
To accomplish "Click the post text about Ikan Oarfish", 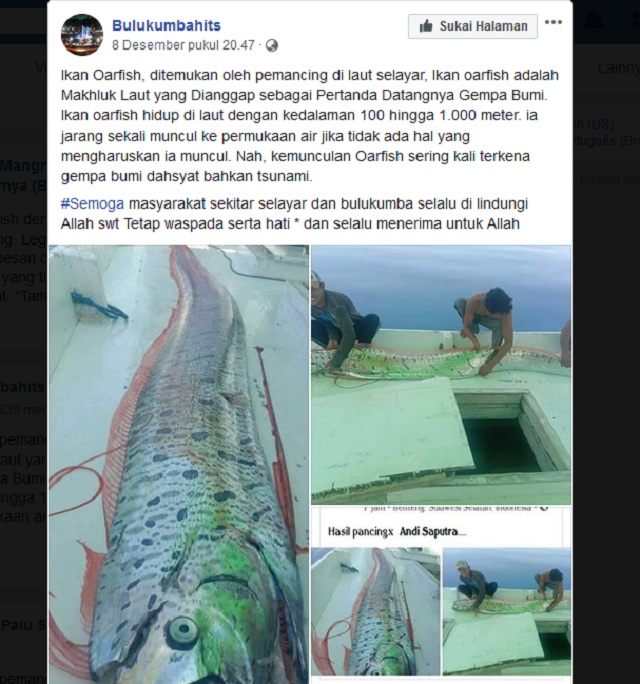I will point(310,126).
